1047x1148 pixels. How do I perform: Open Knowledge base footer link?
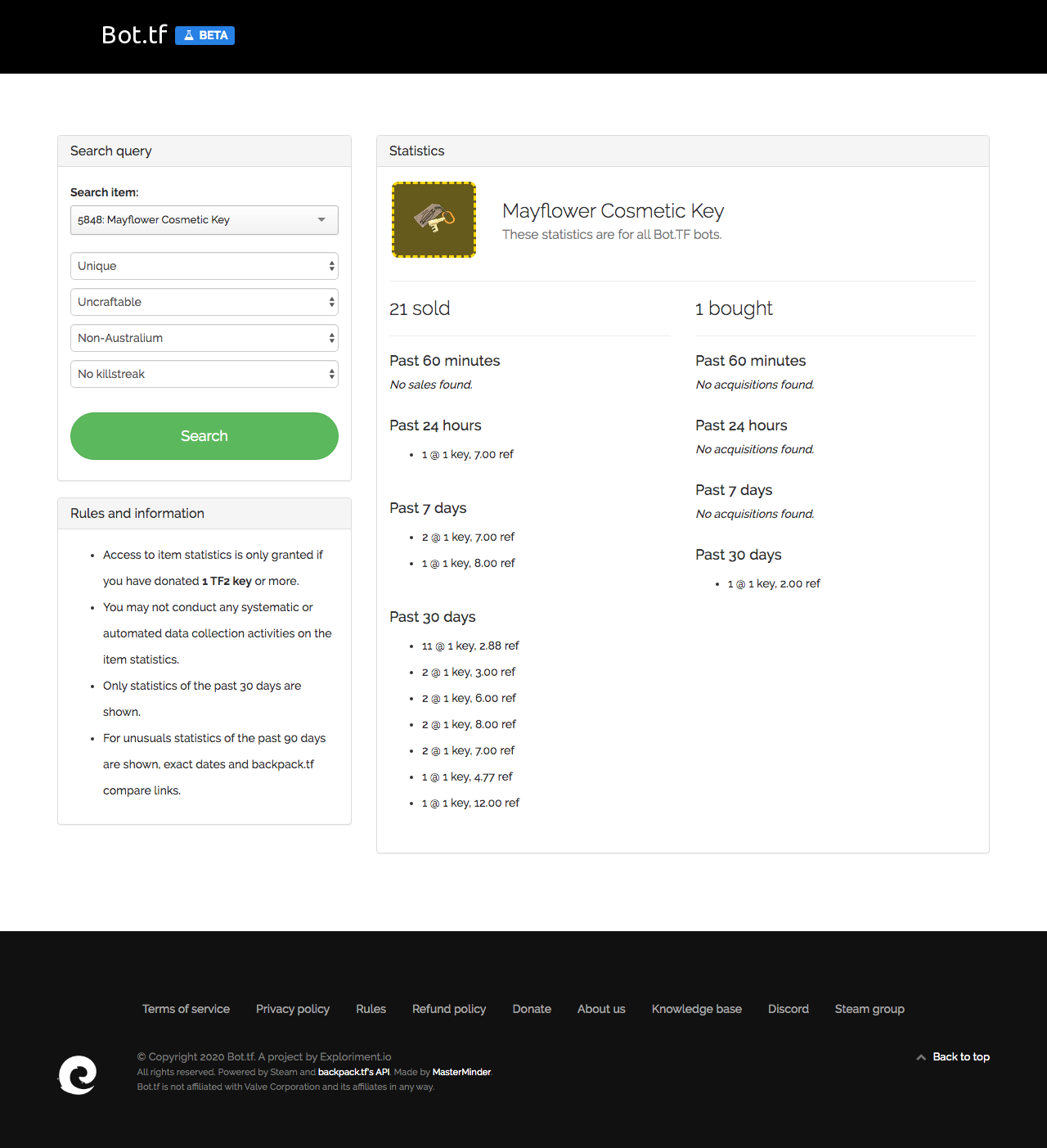[697, 1009]
